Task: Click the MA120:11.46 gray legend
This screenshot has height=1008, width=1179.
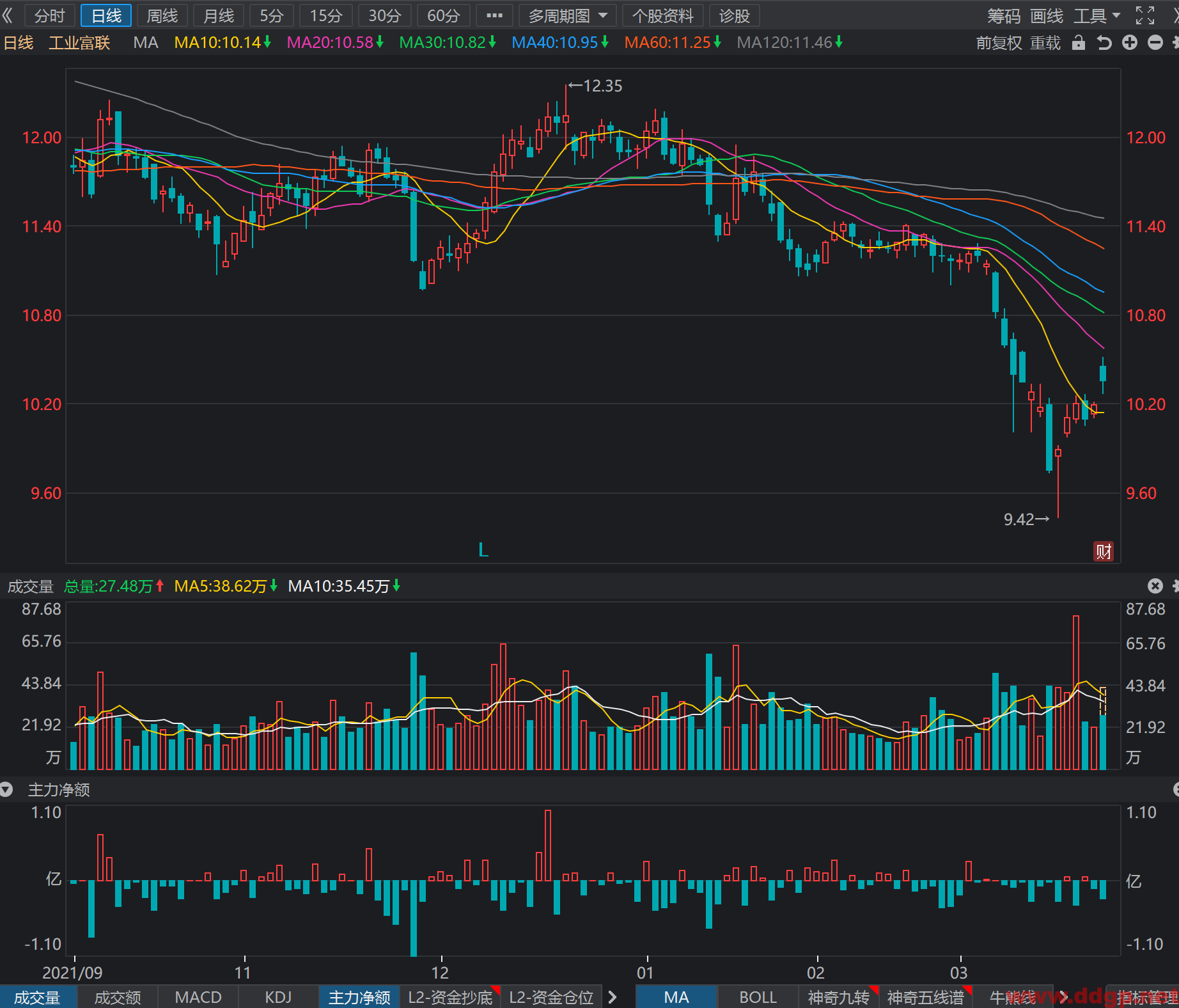Action: click(790, 43)
